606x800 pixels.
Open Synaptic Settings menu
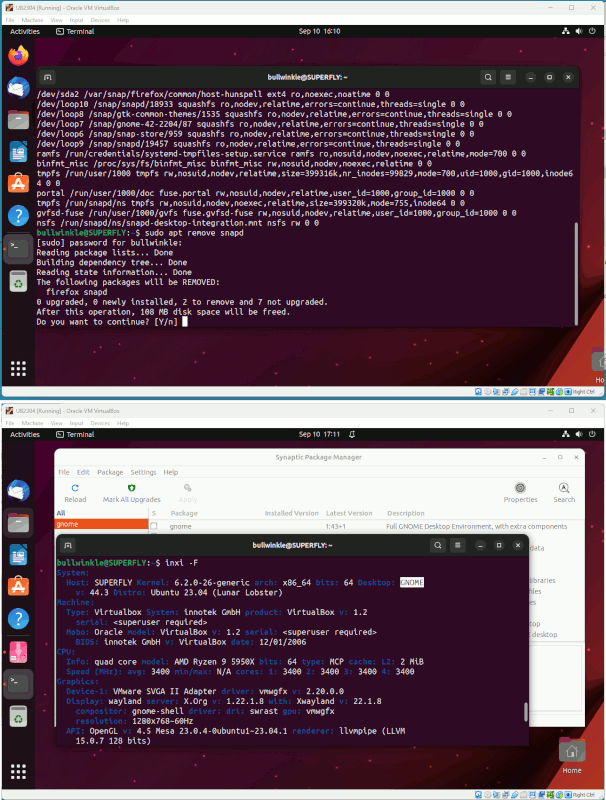(x=143, y=472)
